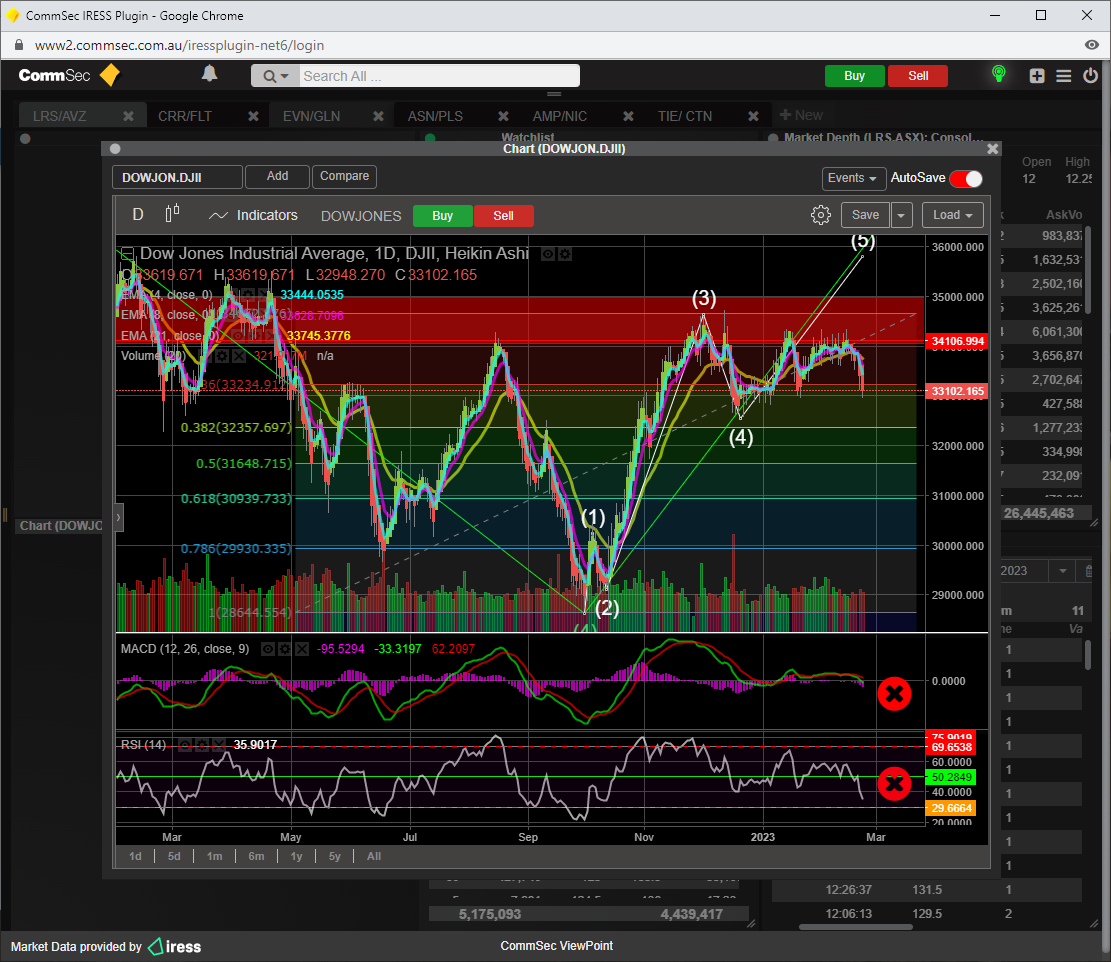Remove the RSI panel with red X
This screenshot has height=962, width=1111.
pos(894,783)
